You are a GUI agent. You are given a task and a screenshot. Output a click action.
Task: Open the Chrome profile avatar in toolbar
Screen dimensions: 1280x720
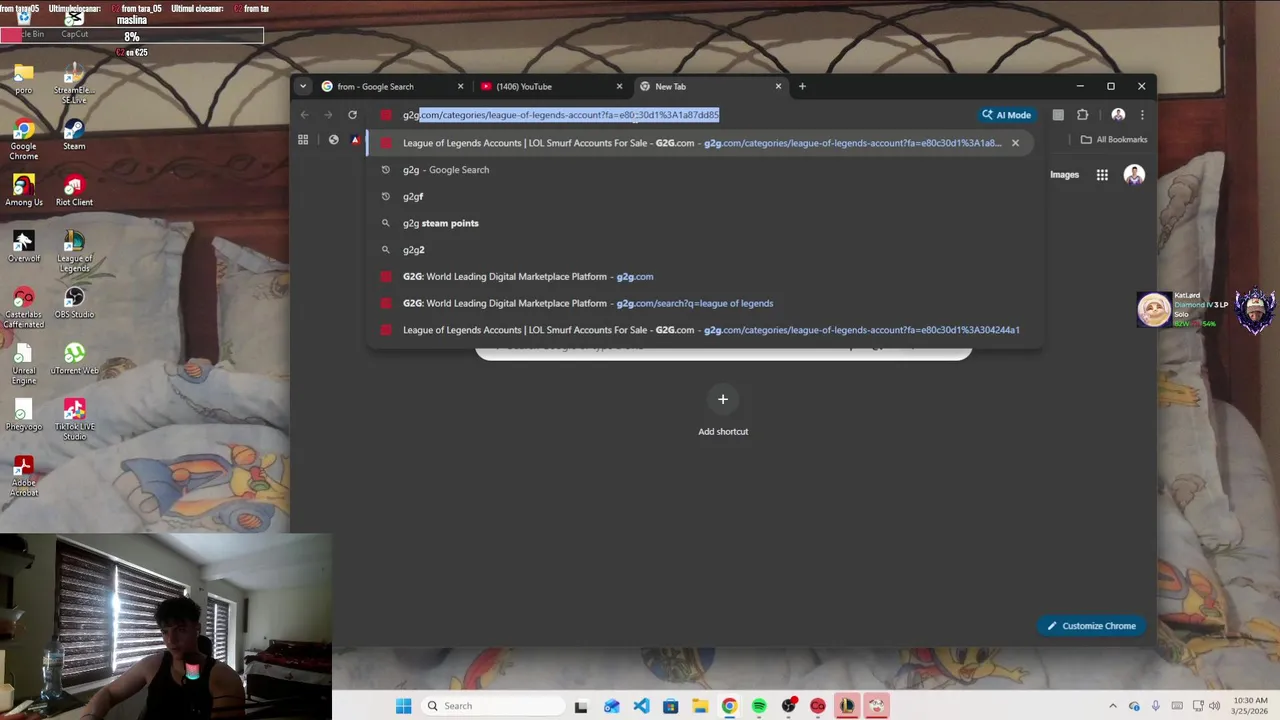tap(1118, 115)
